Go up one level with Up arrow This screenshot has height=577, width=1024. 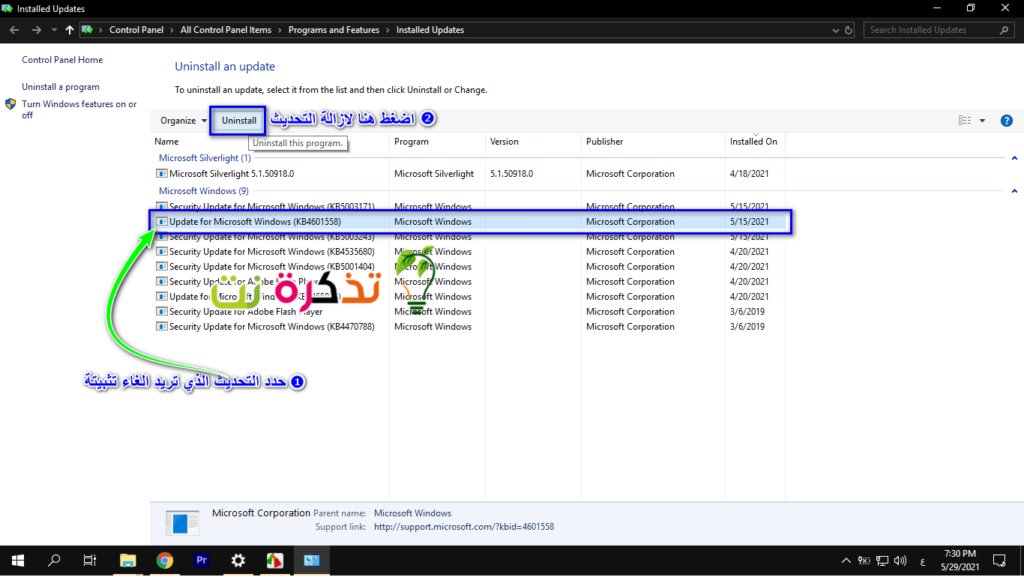click(x=69, y=30)
